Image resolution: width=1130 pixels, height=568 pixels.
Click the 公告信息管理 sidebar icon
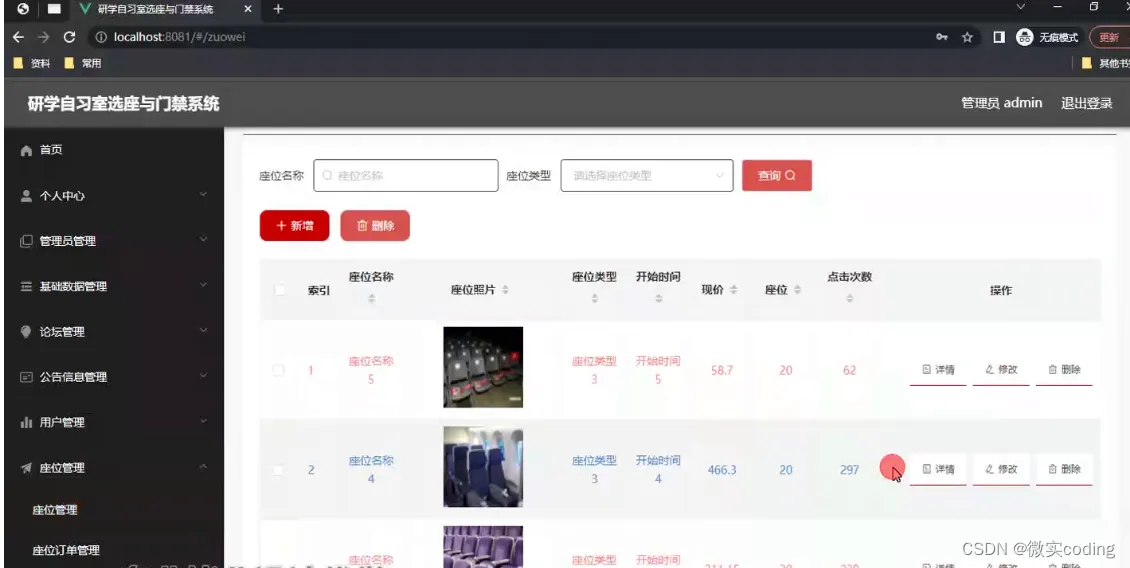pos(27,377)
